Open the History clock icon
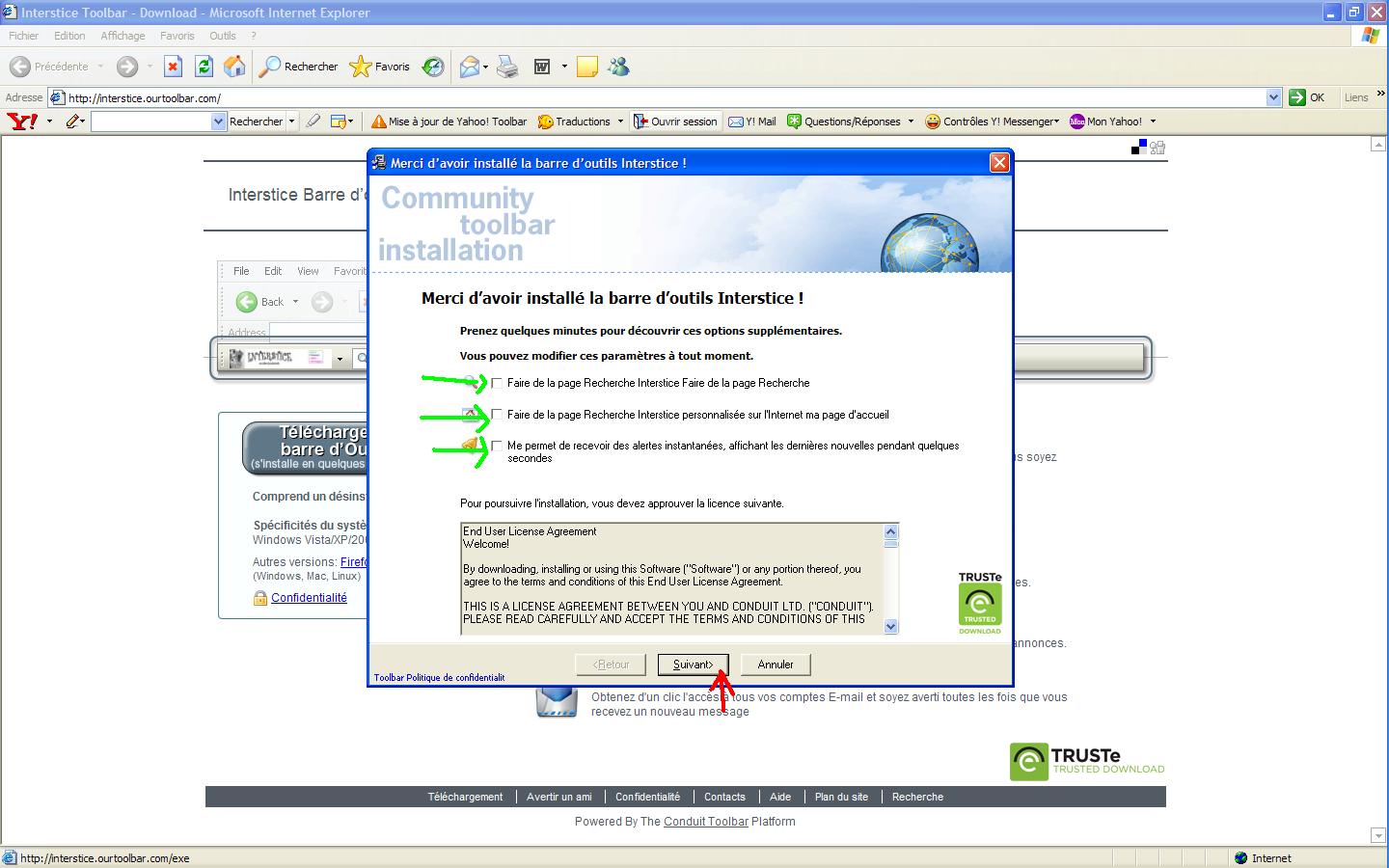Image resolution: width=1389 pixels, height=868 pixels. (434, 67)
